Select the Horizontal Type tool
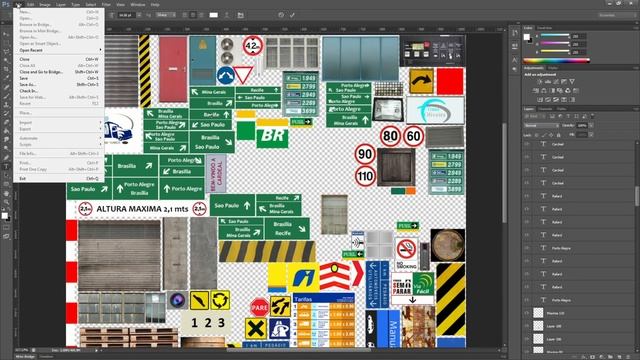The image size is (640, 360). pos(6,167)
